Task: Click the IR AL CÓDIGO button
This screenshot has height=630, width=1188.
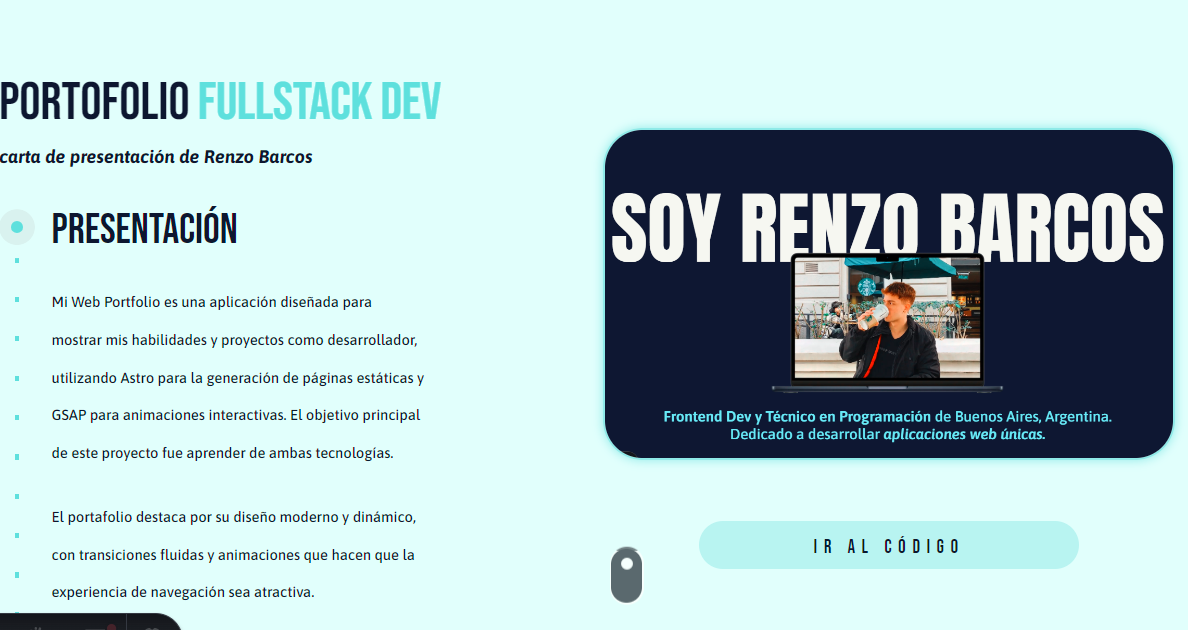Action: (x=888, y=546)
